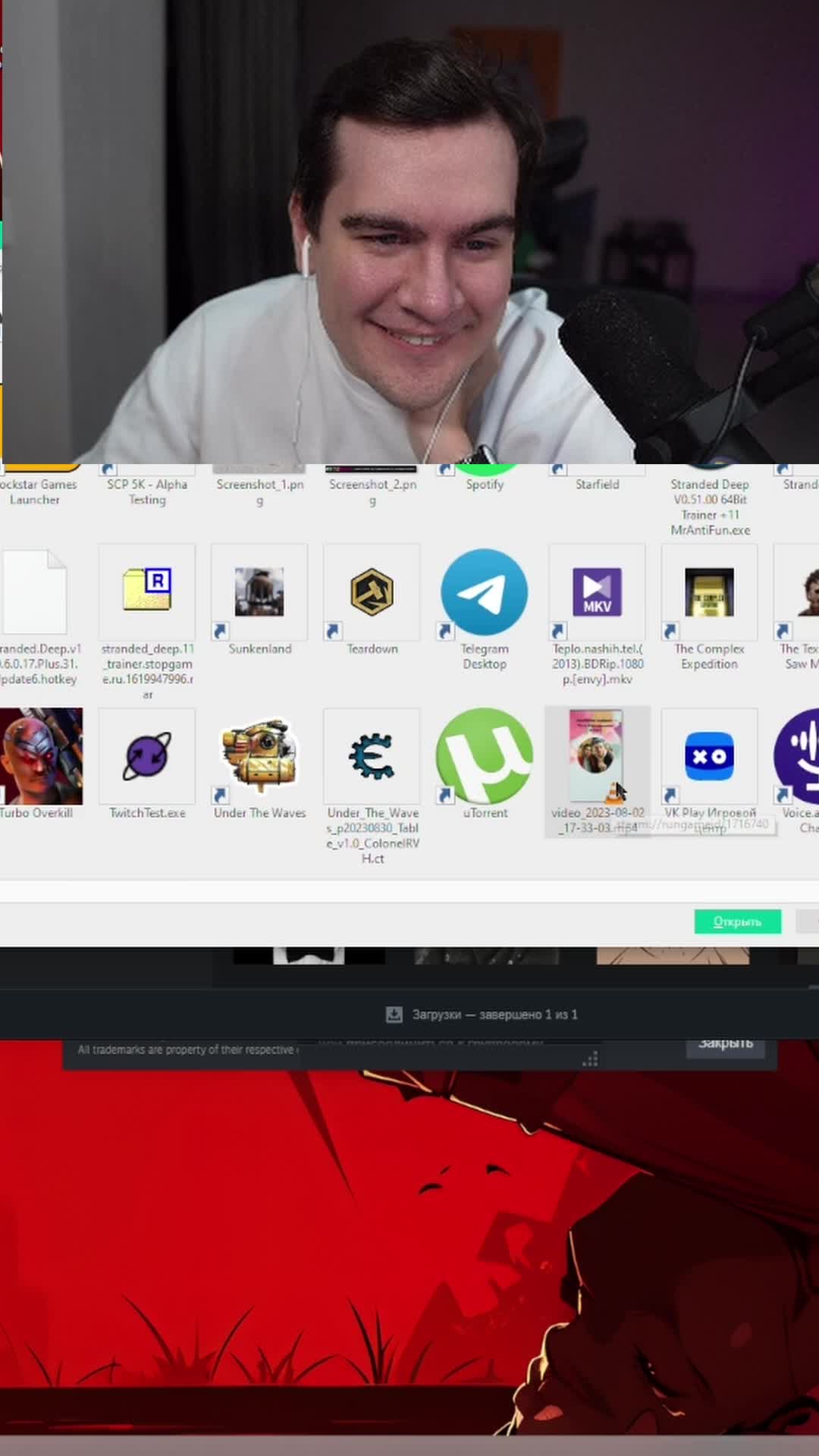Click the download icon in Загрузки bar
This screenshot has width=819, height=1456.
click(394, 1015)
